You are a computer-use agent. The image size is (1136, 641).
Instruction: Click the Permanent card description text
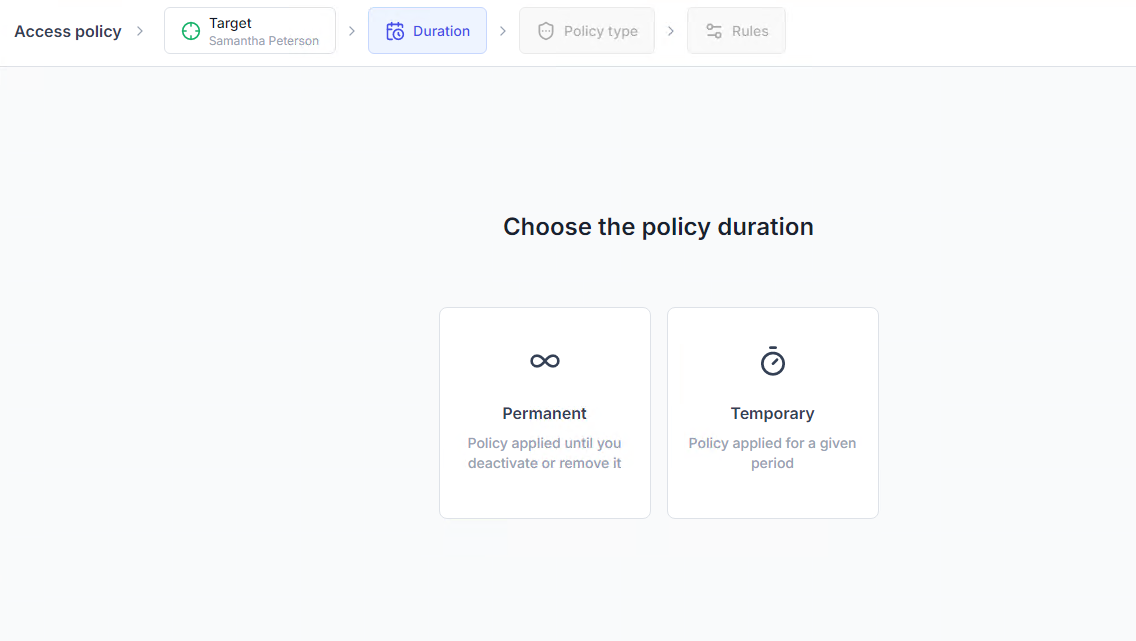pos(545,453)
